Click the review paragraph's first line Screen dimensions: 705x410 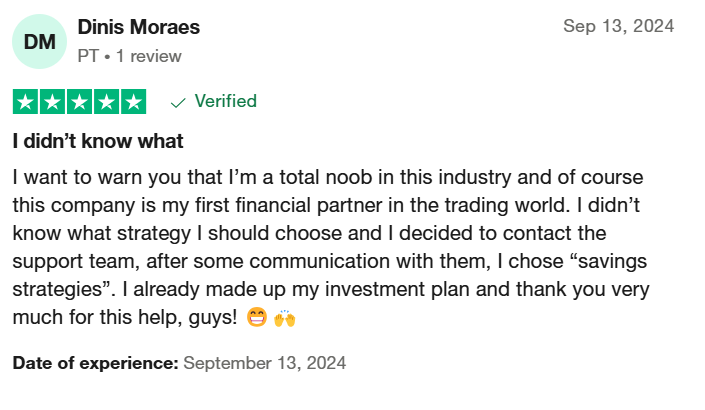(328, 177)
